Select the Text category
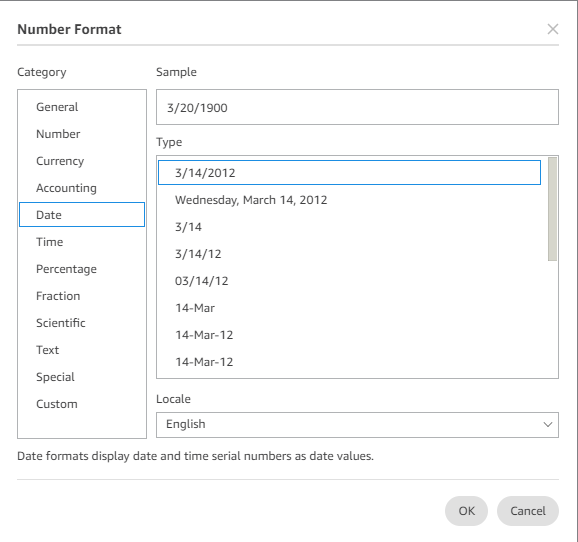The width and height of the screenshot is (578, 542). pos(82,350)
